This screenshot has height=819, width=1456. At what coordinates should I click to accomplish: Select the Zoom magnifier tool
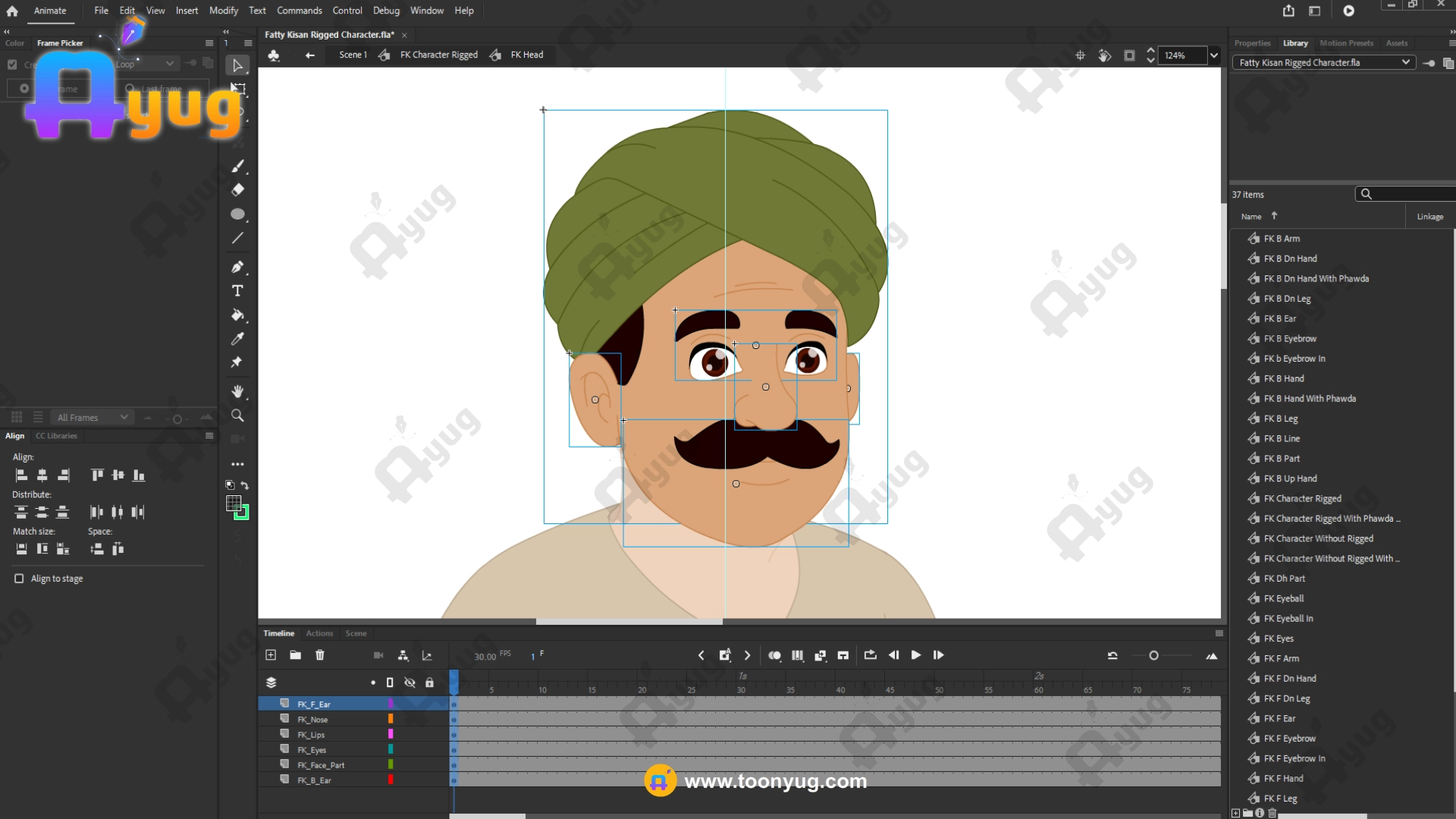tap(237, 416)
